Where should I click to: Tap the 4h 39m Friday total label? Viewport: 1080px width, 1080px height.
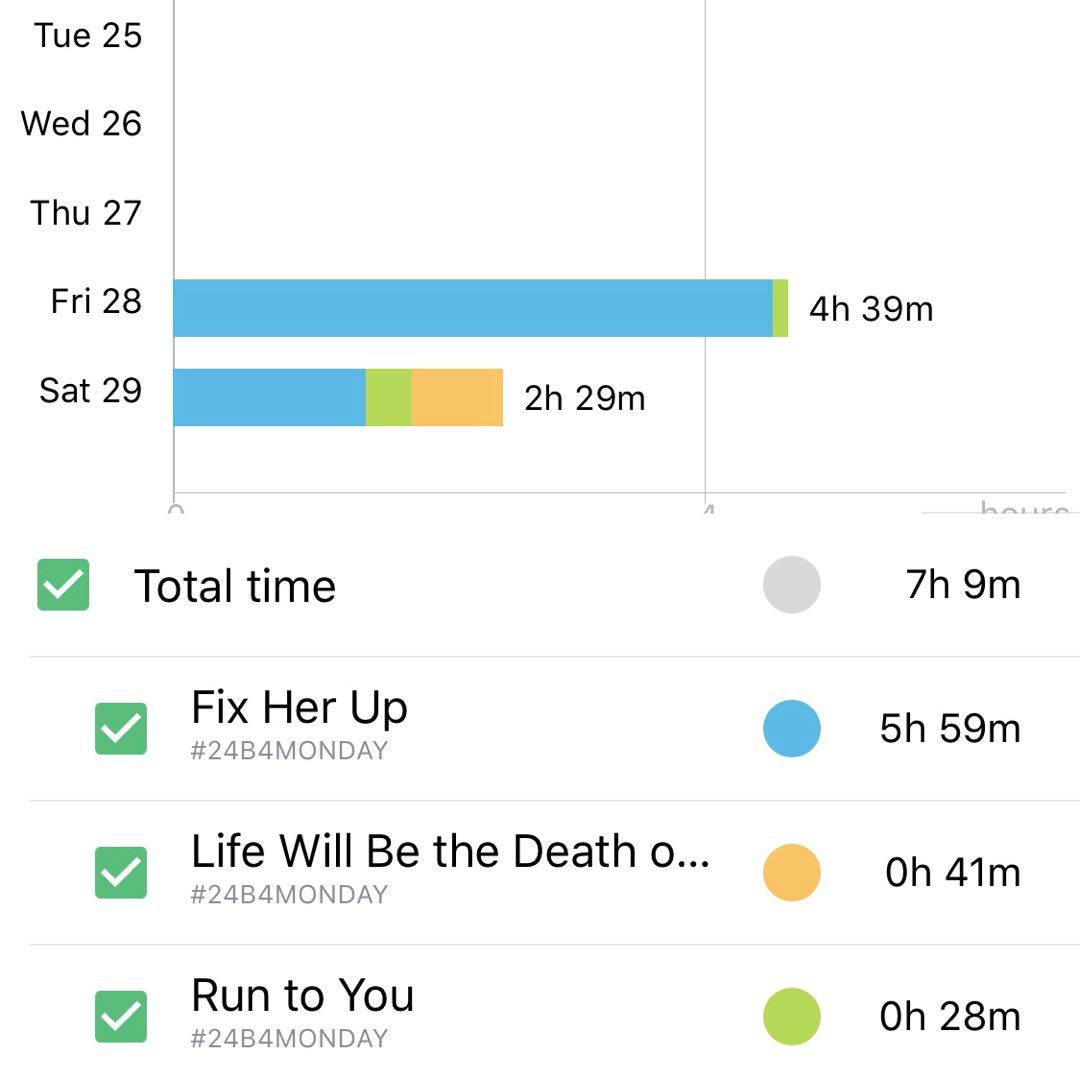click(871, 309)
